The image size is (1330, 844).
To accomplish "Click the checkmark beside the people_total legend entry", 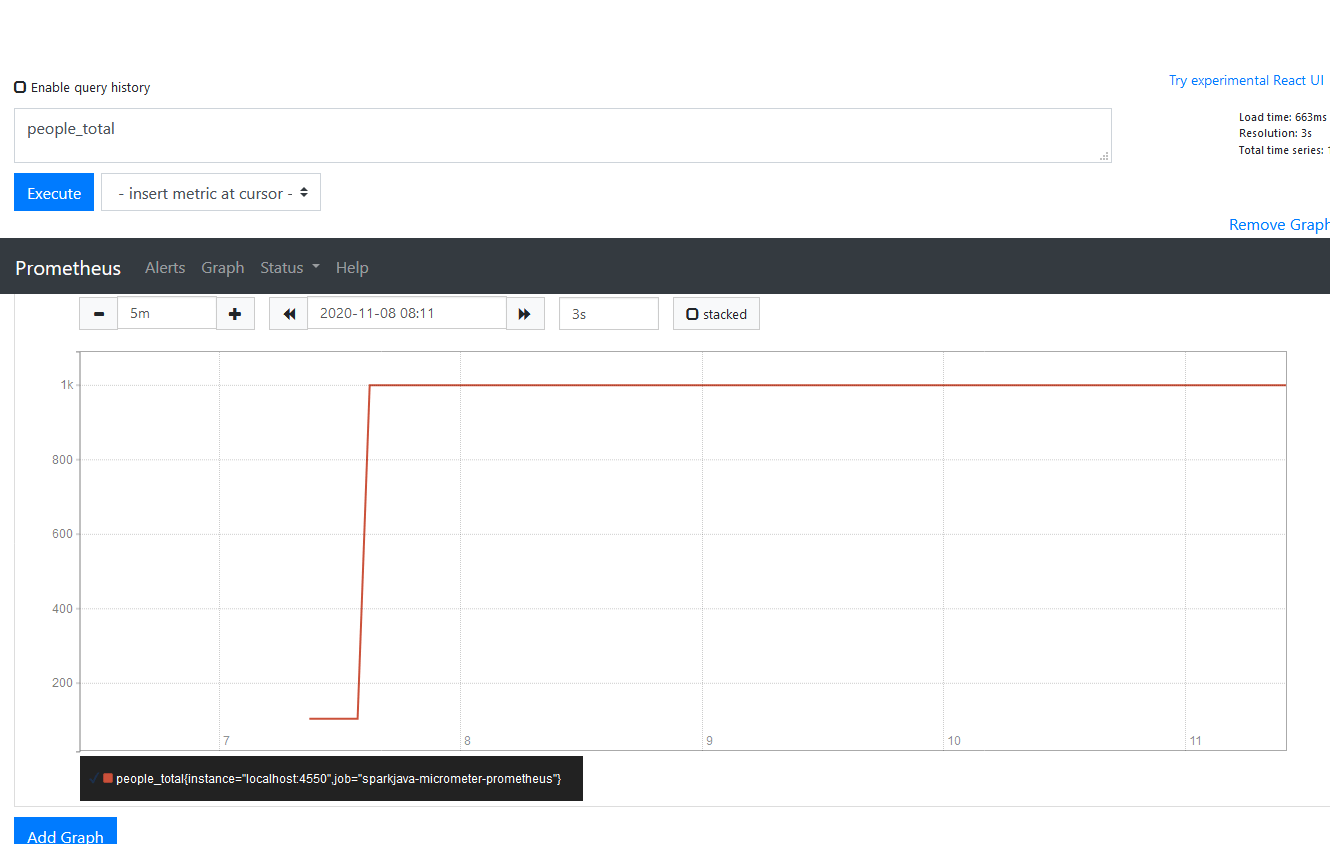I will coord(96,778).
